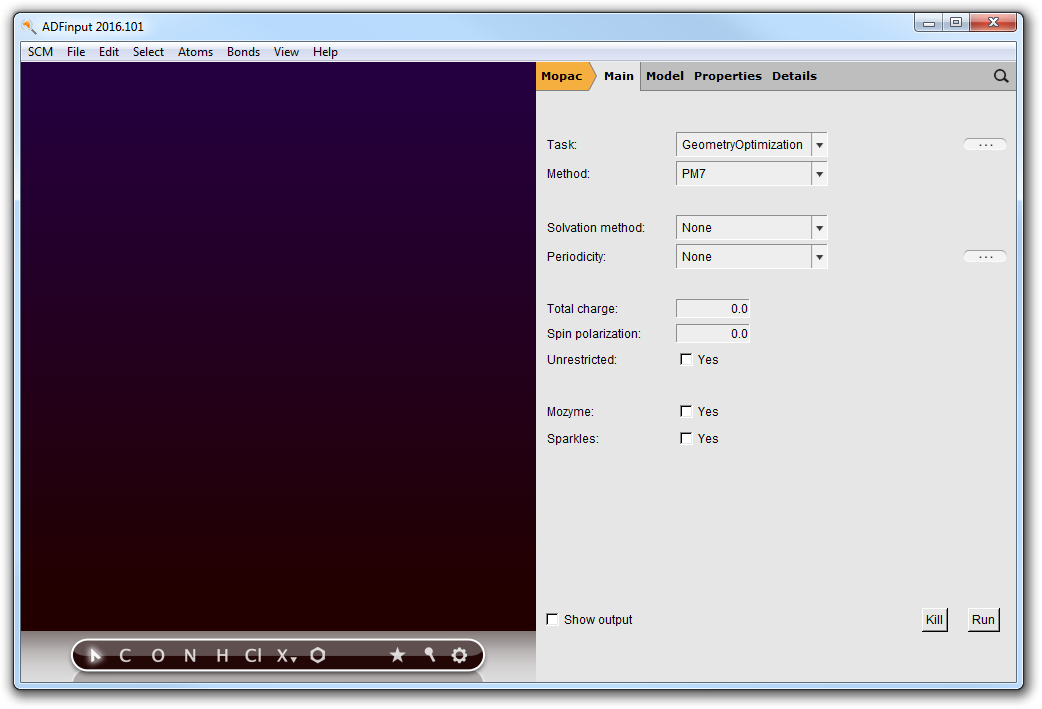1042x709 pixels.
Task: Maximize the ADFinput window
Action: tap(956, 23)
